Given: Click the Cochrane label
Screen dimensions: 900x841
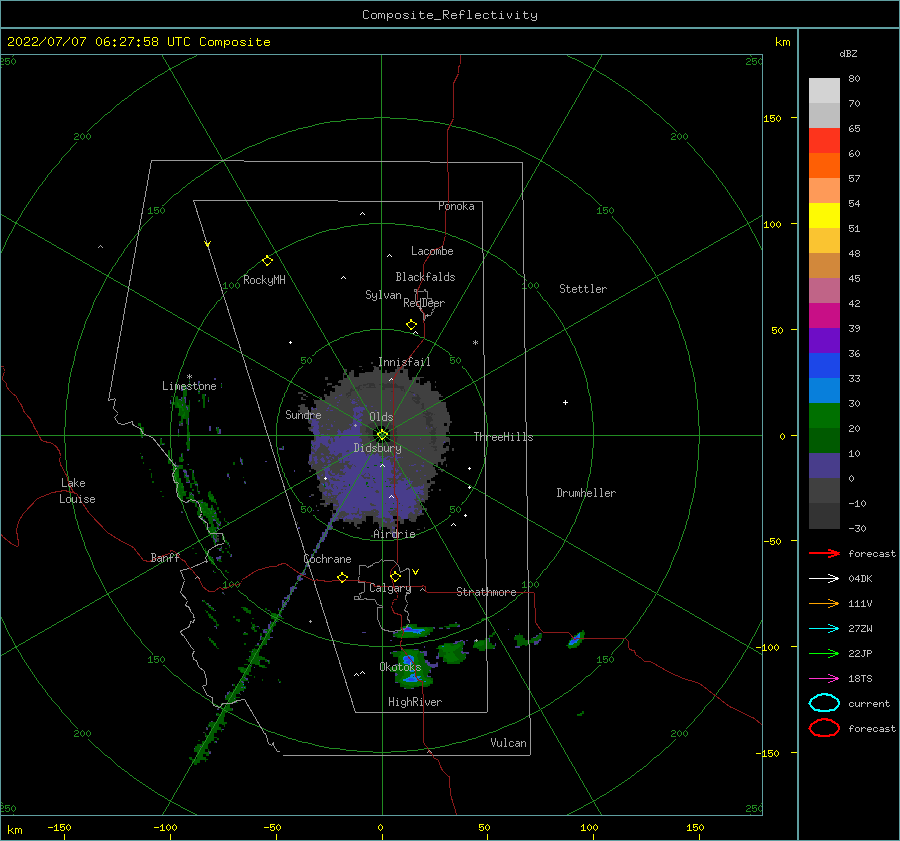Looking at the screenshot, I should coord(327,559).
